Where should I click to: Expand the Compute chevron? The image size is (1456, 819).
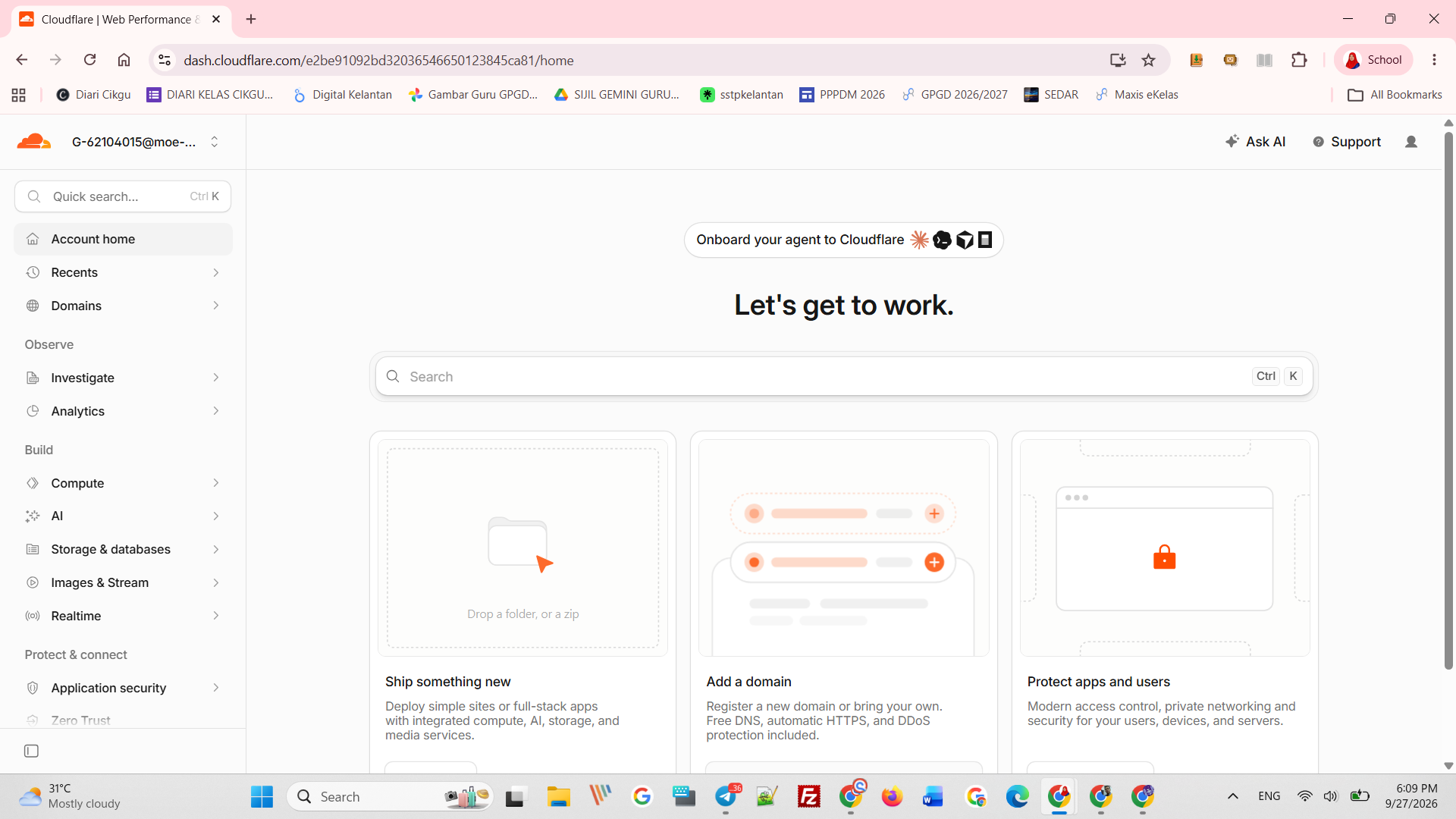click(216, 483)
